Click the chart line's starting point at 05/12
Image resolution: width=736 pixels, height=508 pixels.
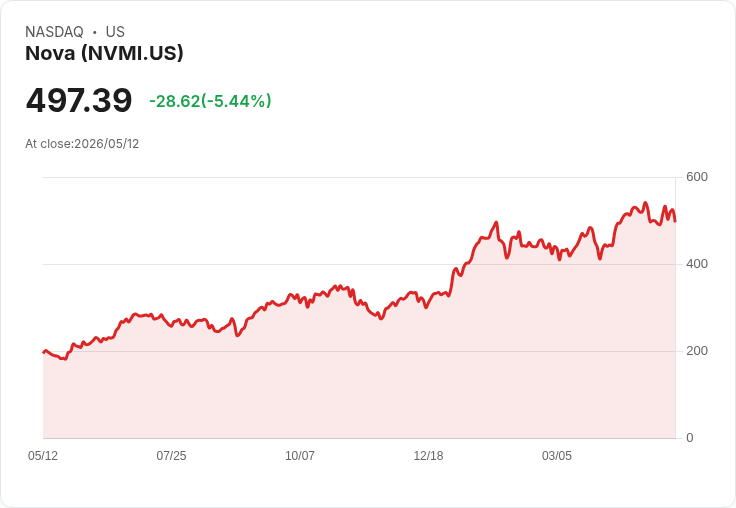44,352
